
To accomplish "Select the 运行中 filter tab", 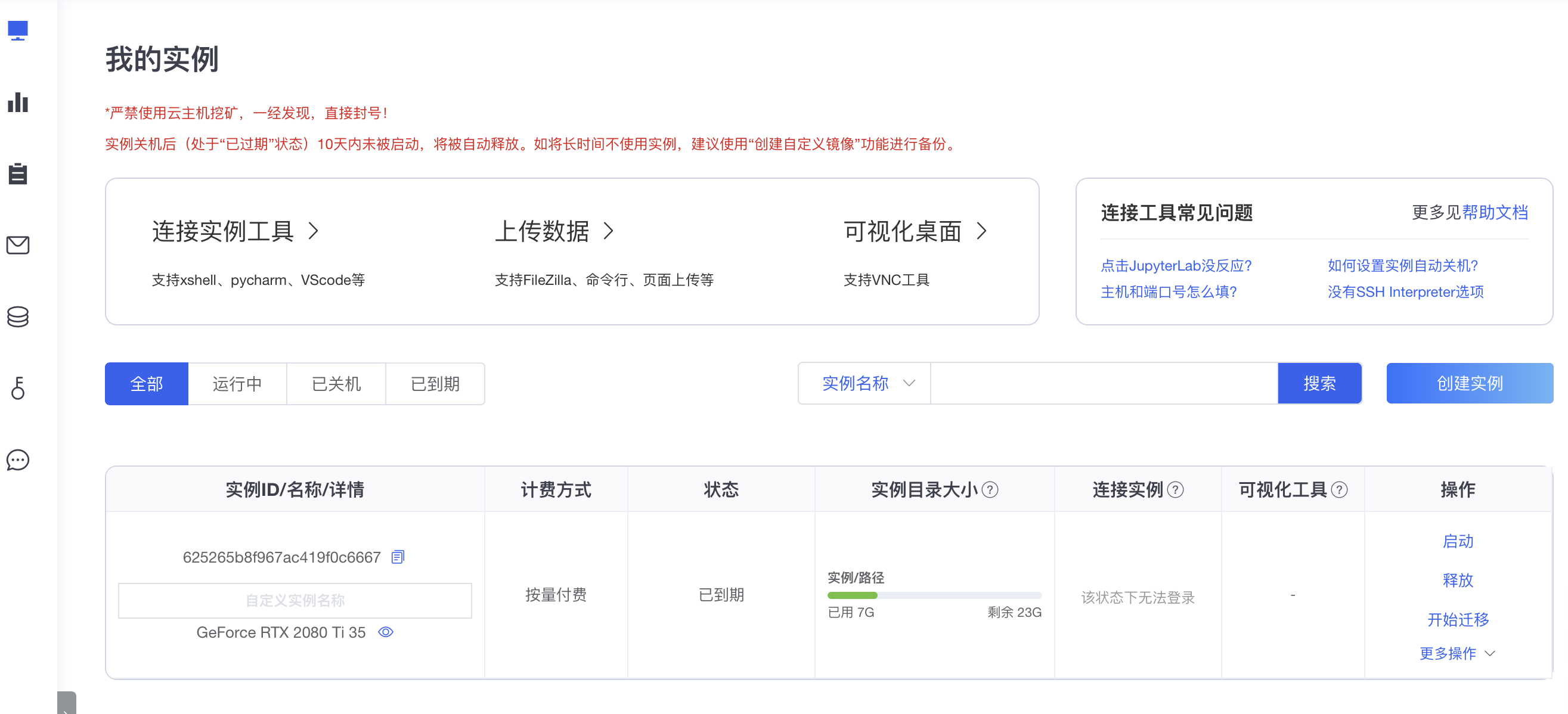I will pyautogui.click(x=237, y=383).
